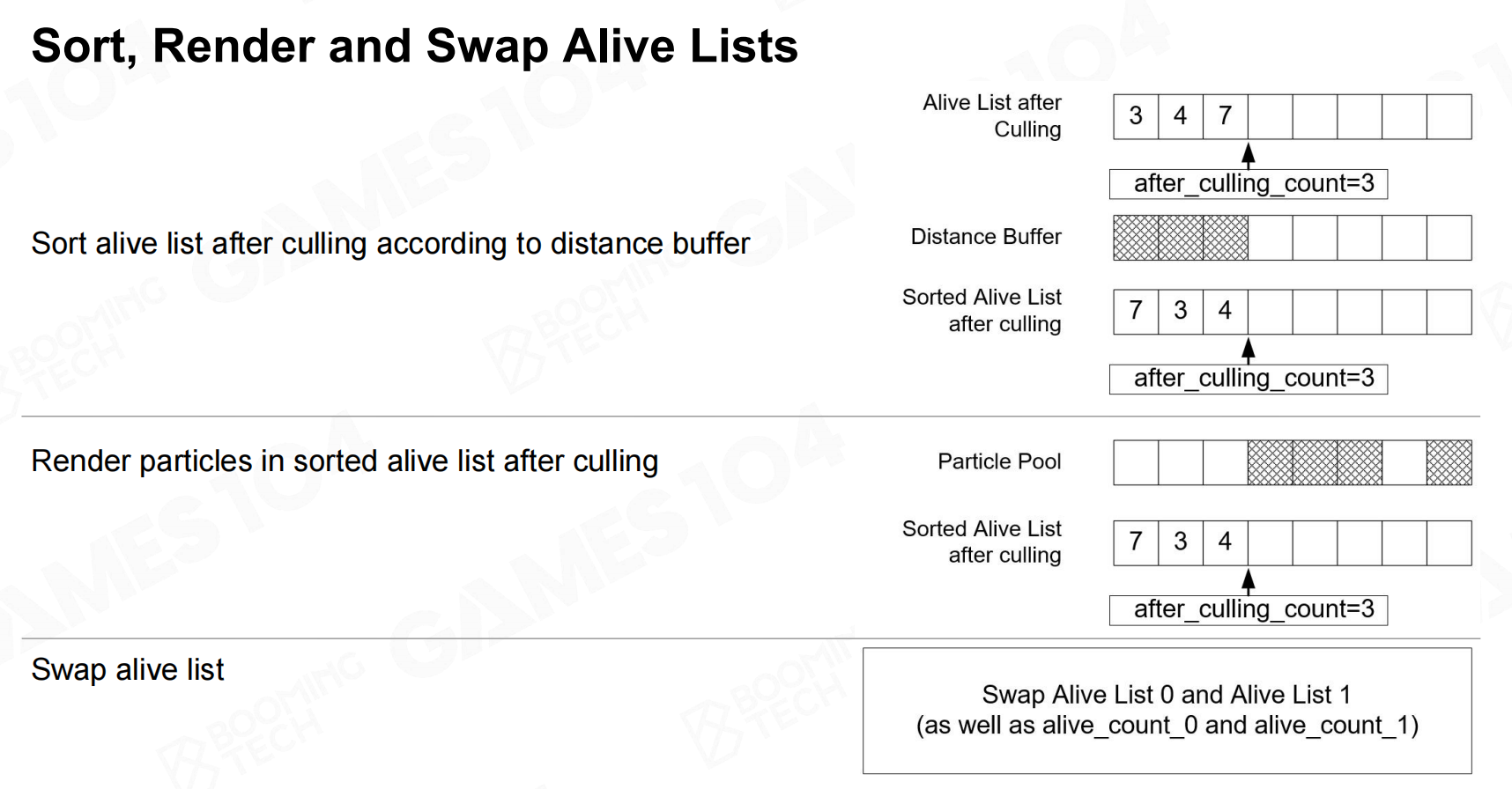Select cell 4 in upper Sorted Alive List
The width and height of the screenshot is (1512, 789).
point(1226,312)
